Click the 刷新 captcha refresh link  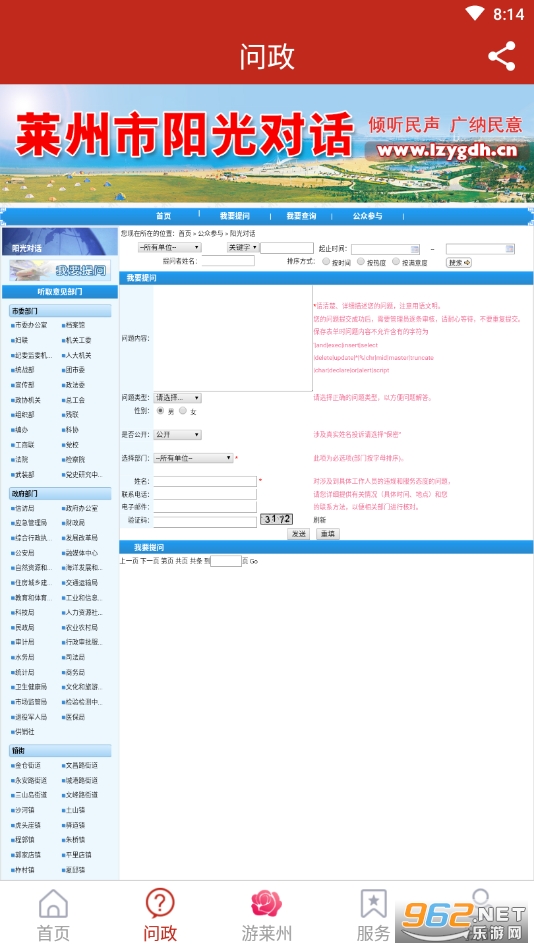pyautogui.click(x=320, y=520)
